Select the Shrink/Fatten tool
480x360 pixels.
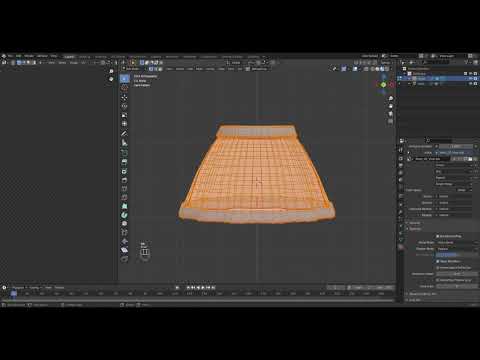tap(124, 241)
